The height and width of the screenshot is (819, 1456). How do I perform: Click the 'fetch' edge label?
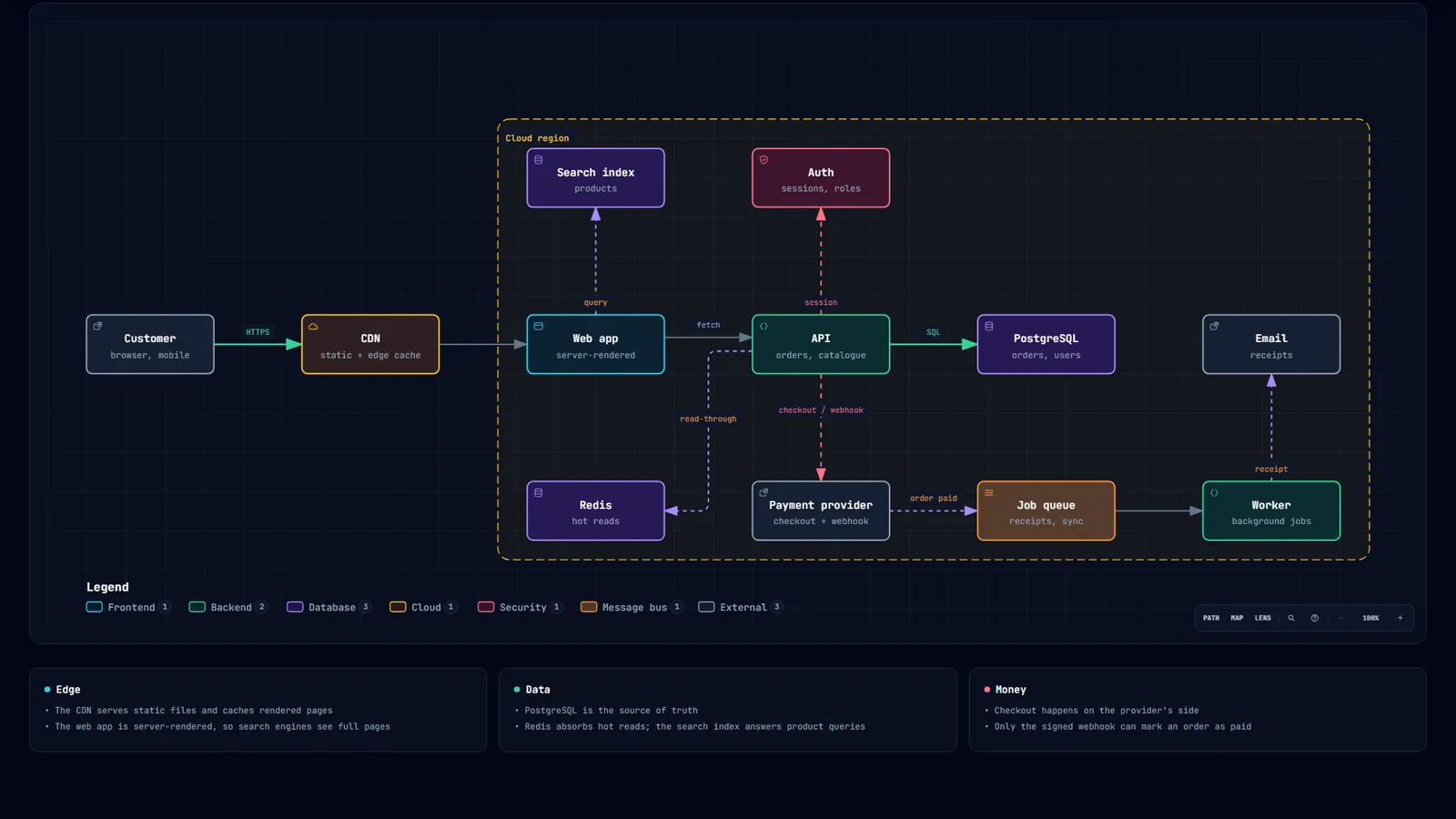pos(708,325)
